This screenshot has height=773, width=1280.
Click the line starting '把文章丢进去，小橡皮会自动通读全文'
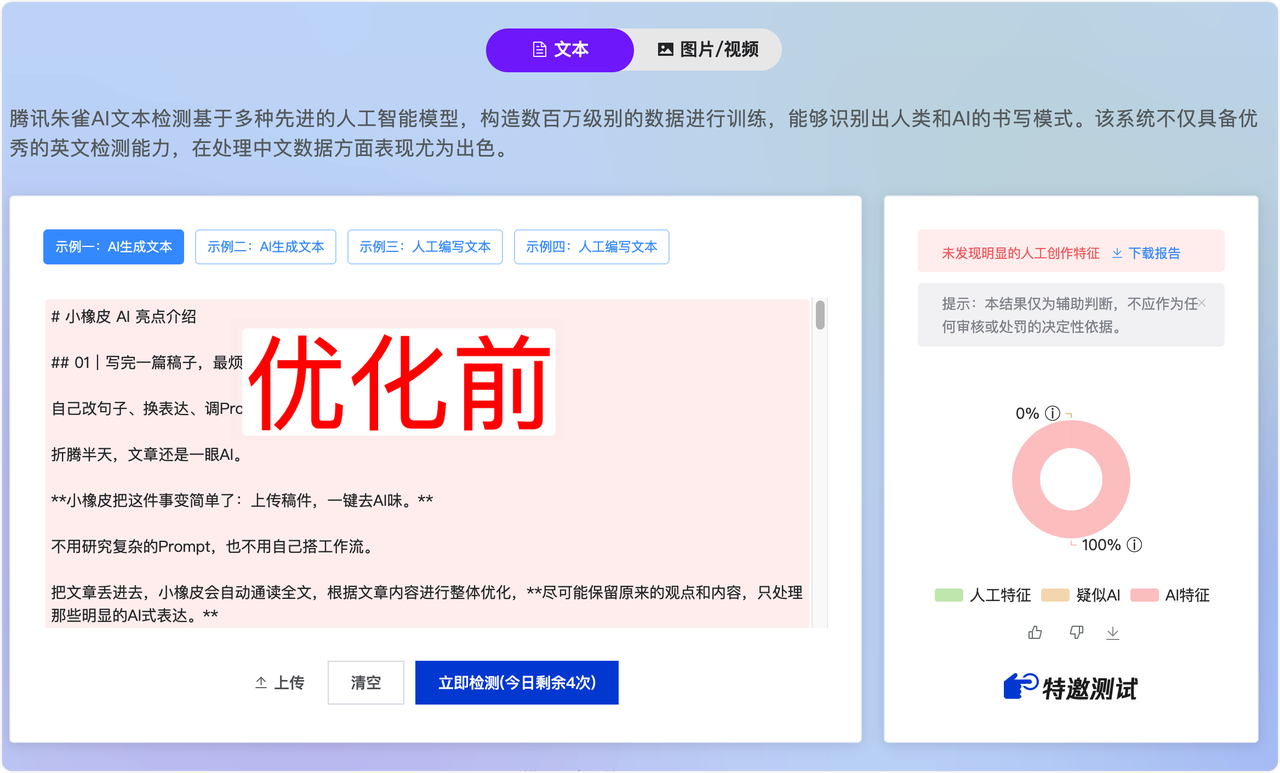click(427, 604)
